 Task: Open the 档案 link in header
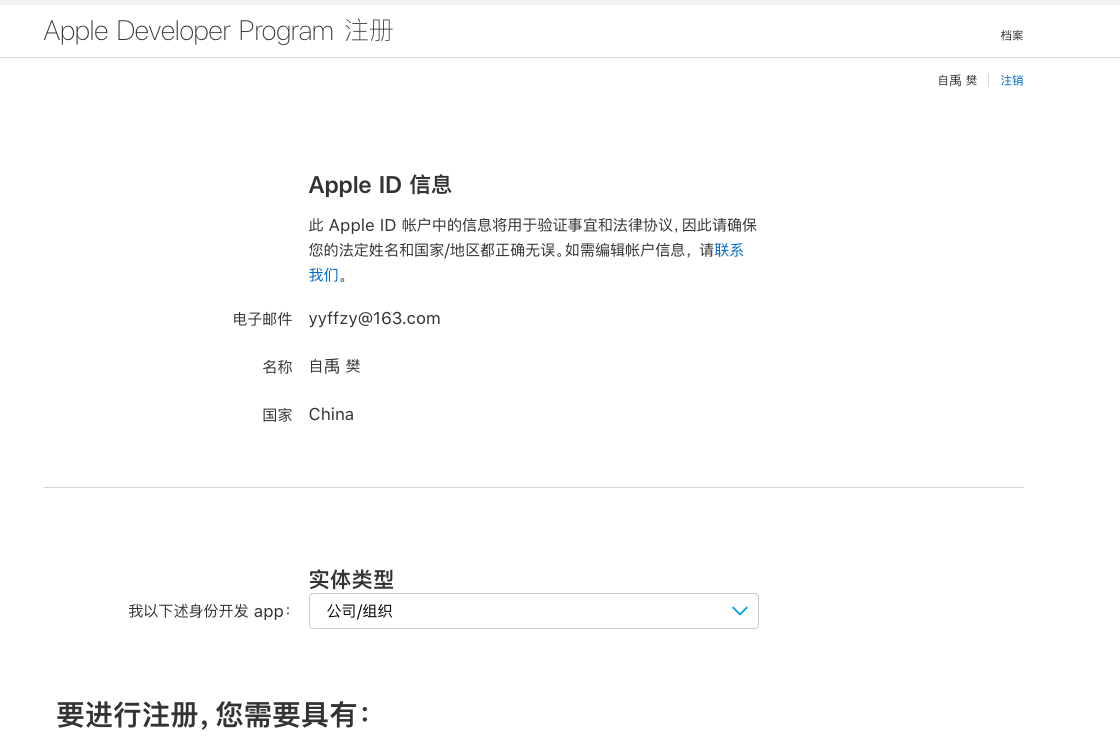click(x=1011, y=35)
